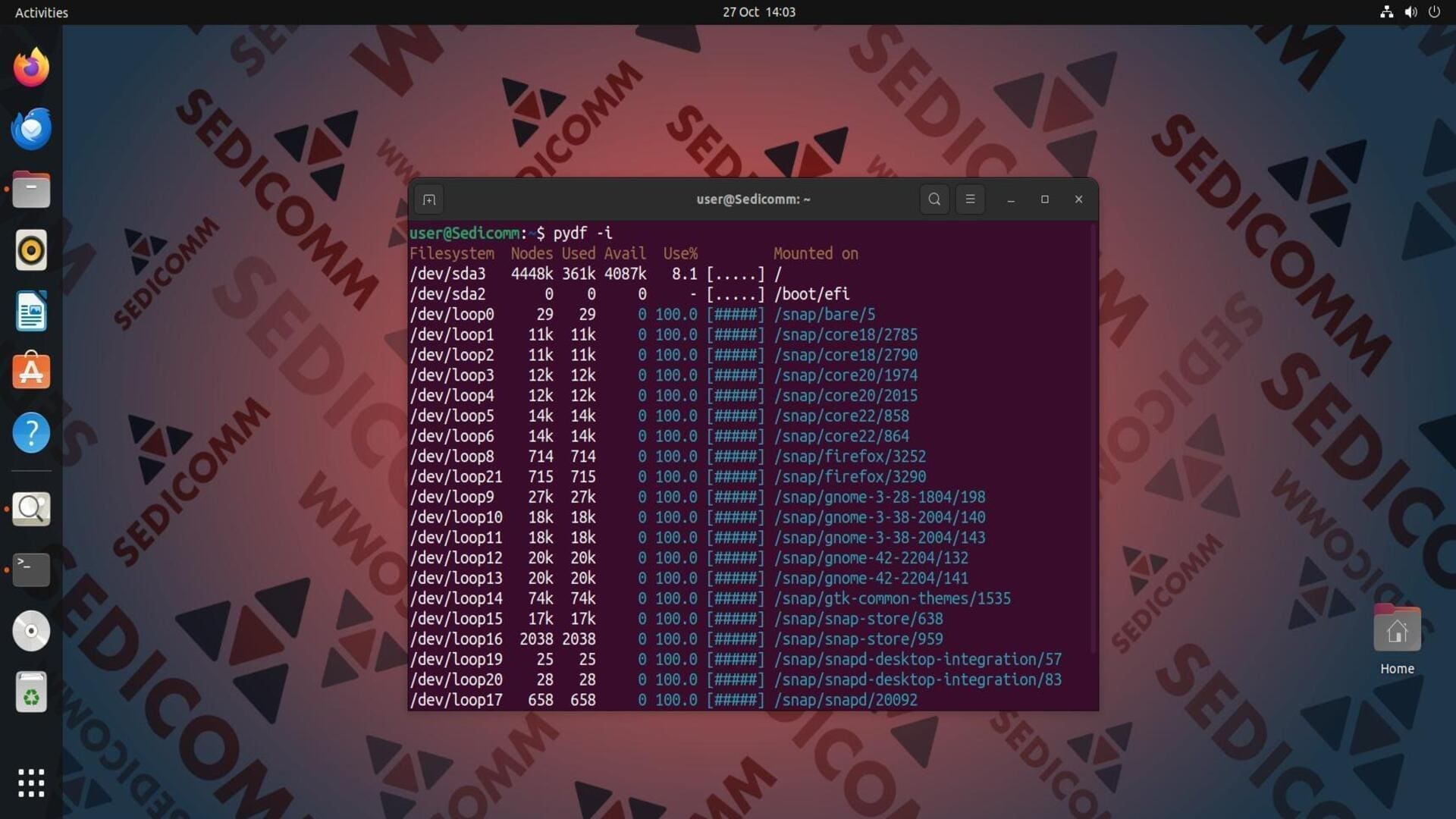Viewport: 1456px width, 819px height.
Task: Open the magnifier image viewer app
Action: click(x=31, y=509)
